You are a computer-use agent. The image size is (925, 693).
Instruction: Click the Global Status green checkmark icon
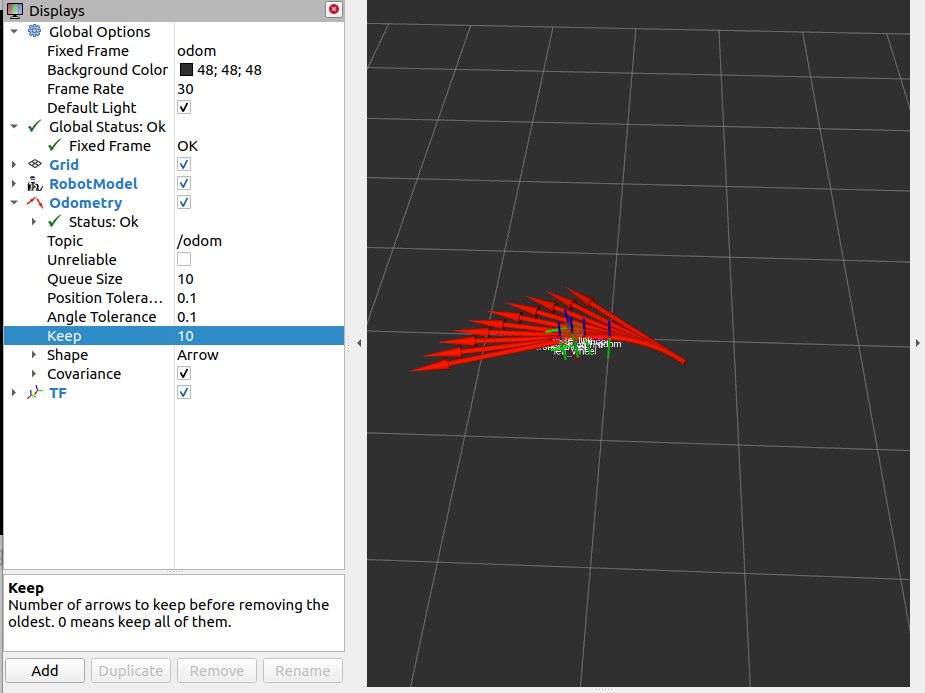click(35, 126)
